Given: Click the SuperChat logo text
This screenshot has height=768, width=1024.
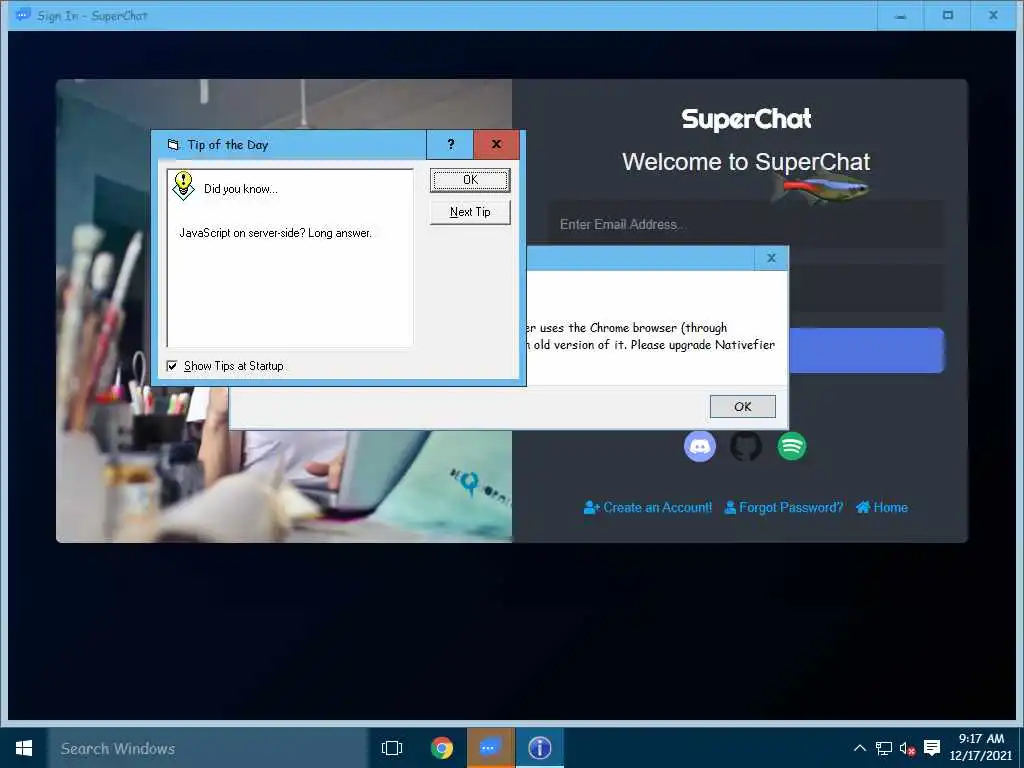Looking at the screenshot, I should 746,120.
